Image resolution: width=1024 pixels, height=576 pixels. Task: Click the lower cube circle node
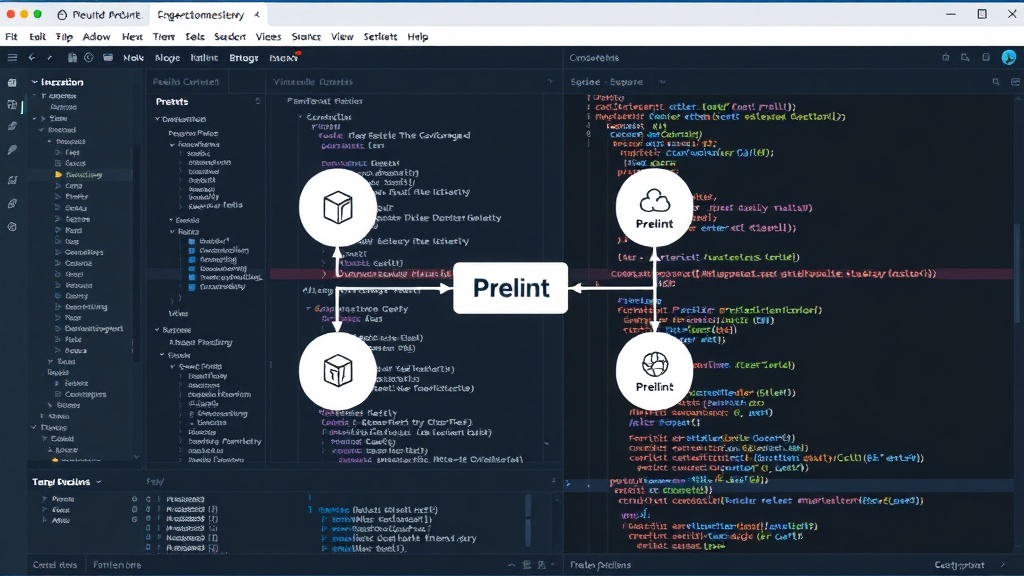click(x=338, y=371)
